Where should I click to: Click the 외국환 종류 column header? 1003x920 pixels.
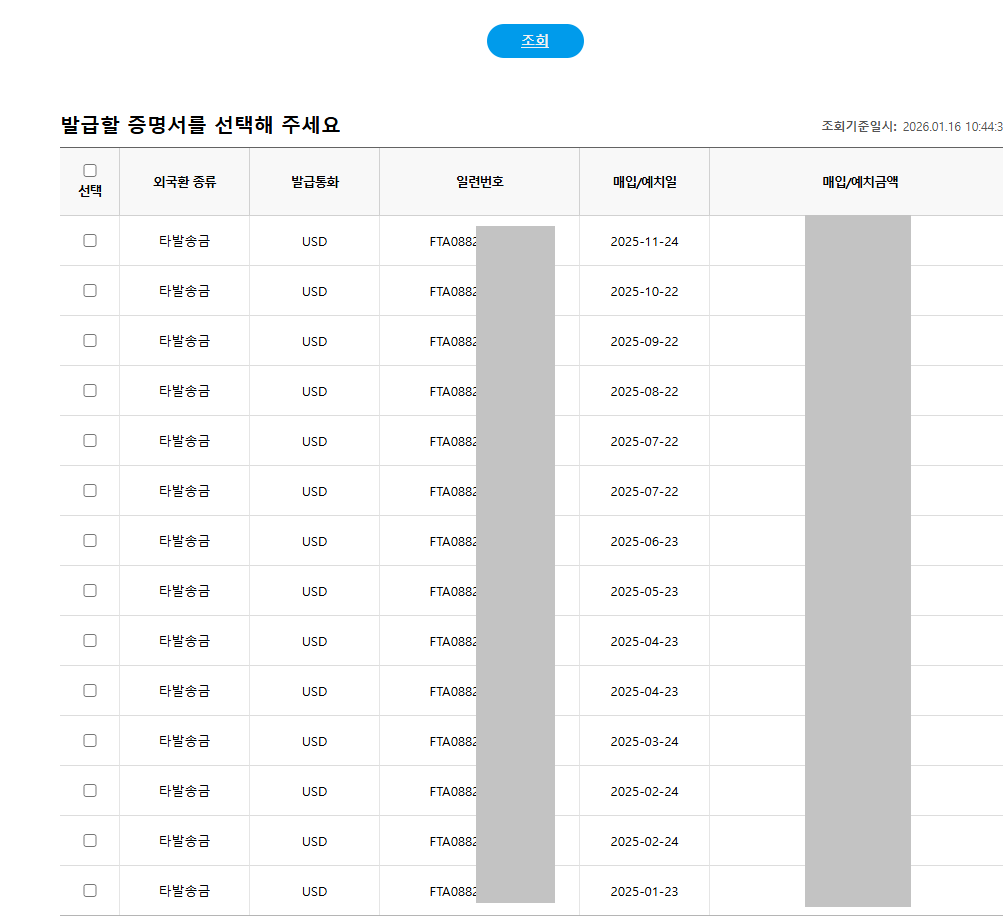[x=184, y=182]
